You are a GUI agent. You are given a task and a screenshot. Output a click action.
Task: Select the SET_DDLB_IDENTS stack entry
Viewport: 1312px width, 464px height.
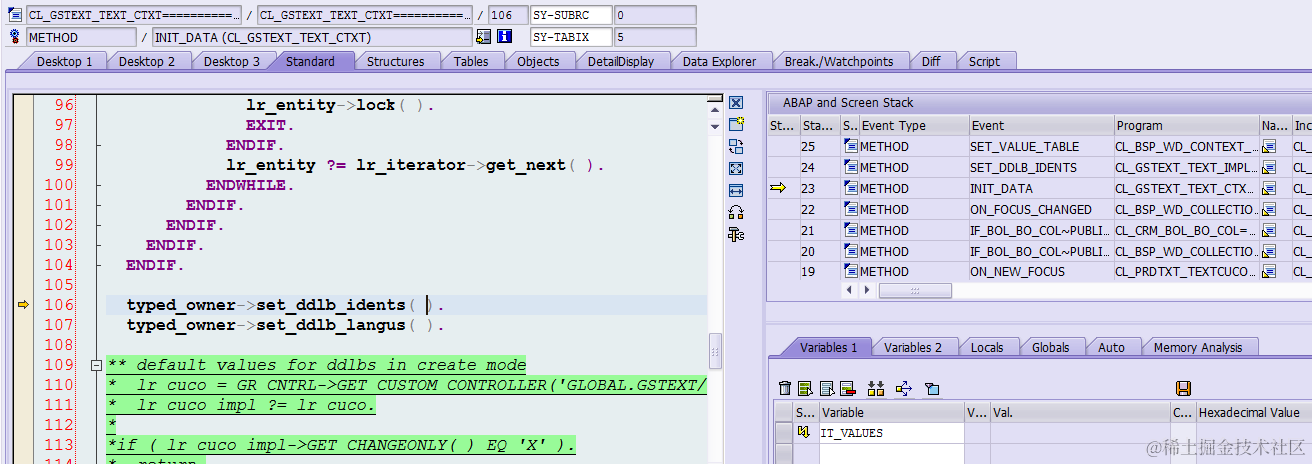(x=1040, y=167)
